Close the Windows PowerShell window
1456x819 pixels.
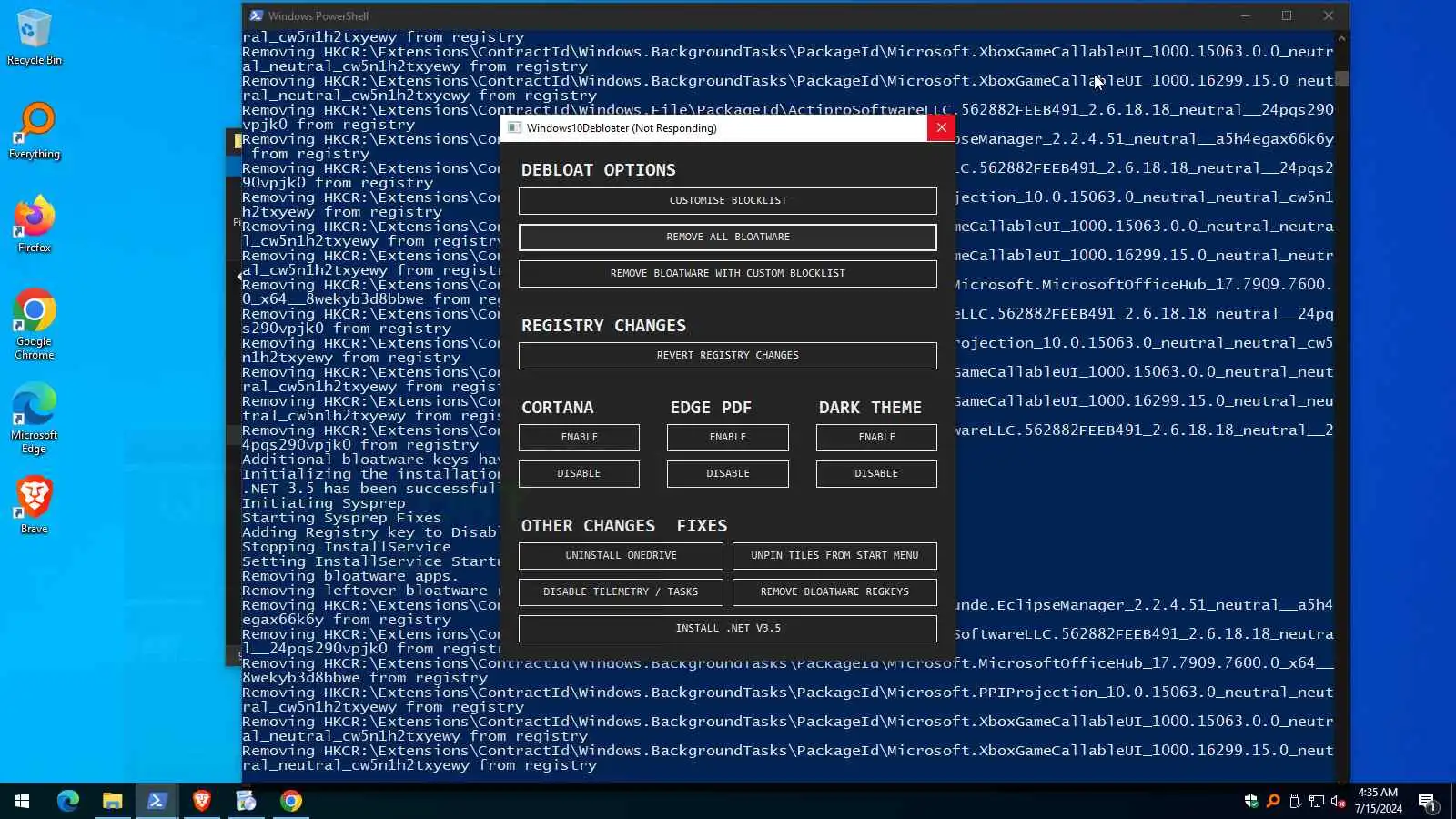1329,15
